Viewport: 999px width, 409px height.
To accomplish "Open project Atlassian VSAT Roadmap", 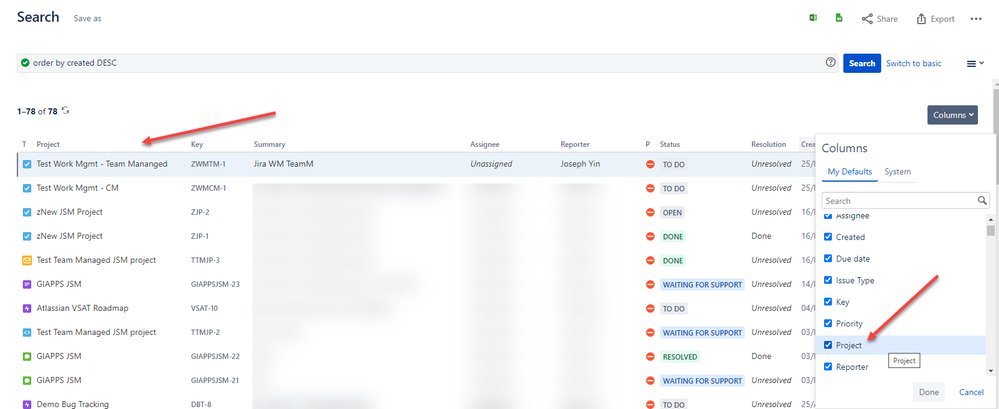I will [82, 308].
